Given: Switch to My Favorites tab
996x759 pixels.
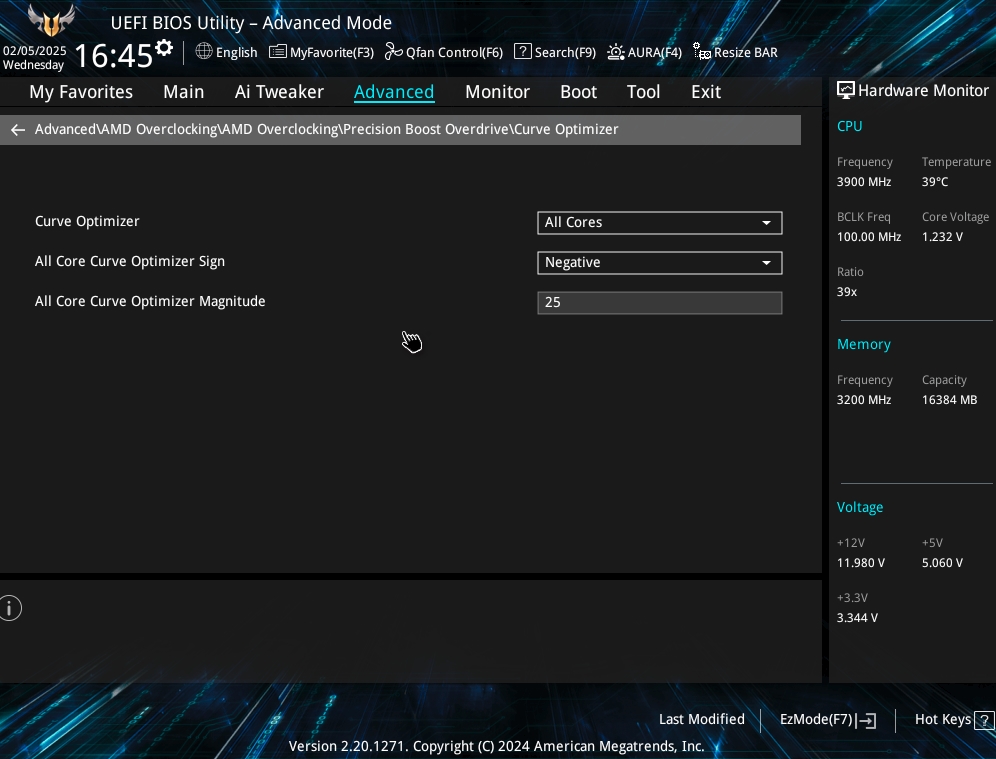Looking at the screenshot, I should click(x=81, y=92).
